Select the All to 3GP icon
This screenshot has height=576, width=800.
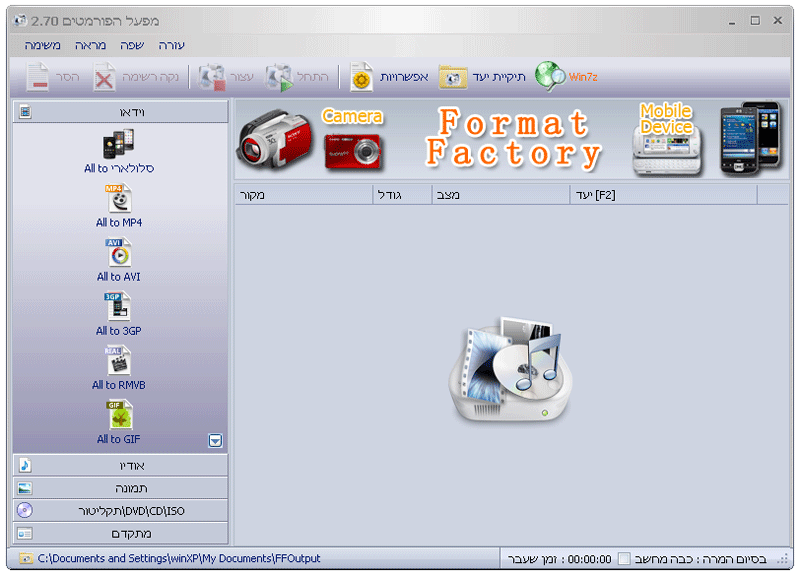pos(118,307)
